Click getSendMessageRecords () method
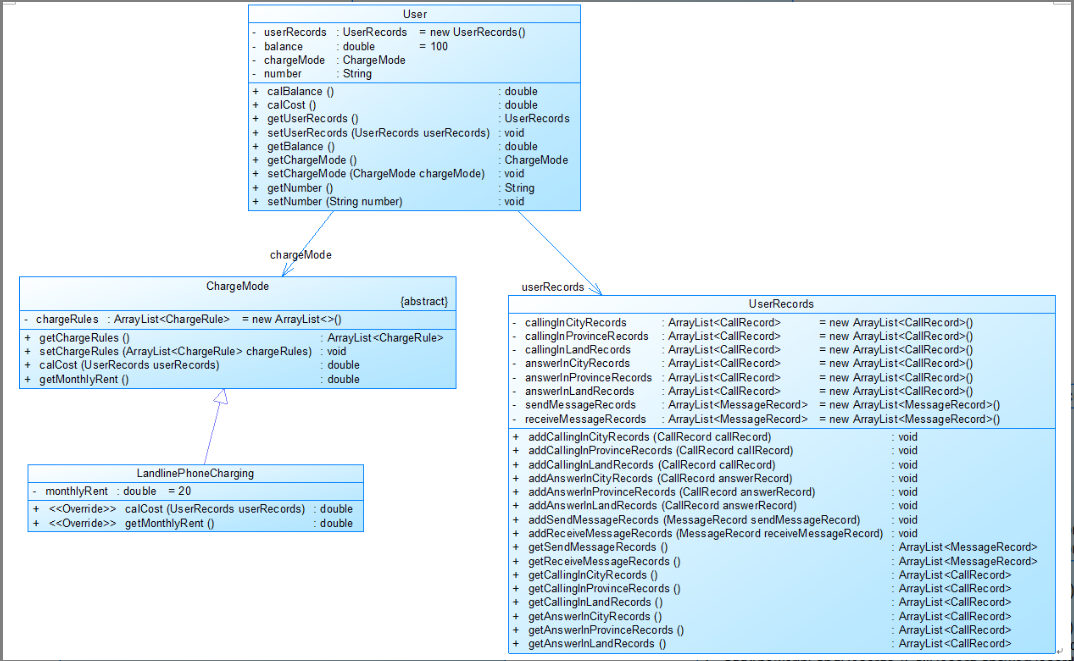The image size is (1074, 661). tap(775, 547)
